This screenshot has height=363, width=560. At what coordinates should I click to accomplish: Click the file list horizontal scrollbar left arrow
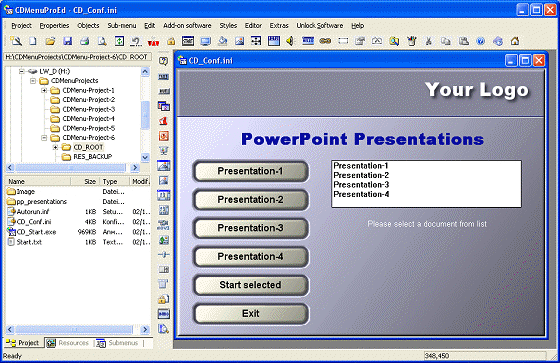click(x=10, y=329)
